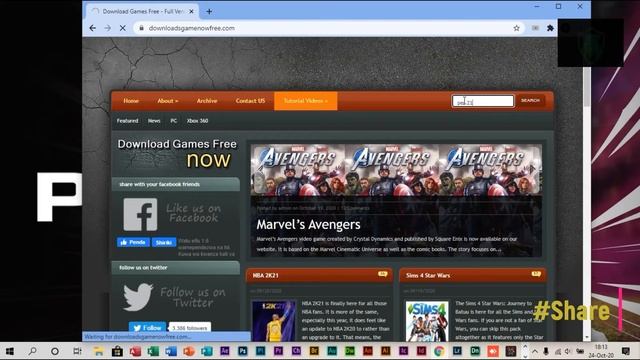Launch Photoshop from the taskbar
The height and width of the screenshot is (360, 640).
pyautogui.click(x=242, y=351)
